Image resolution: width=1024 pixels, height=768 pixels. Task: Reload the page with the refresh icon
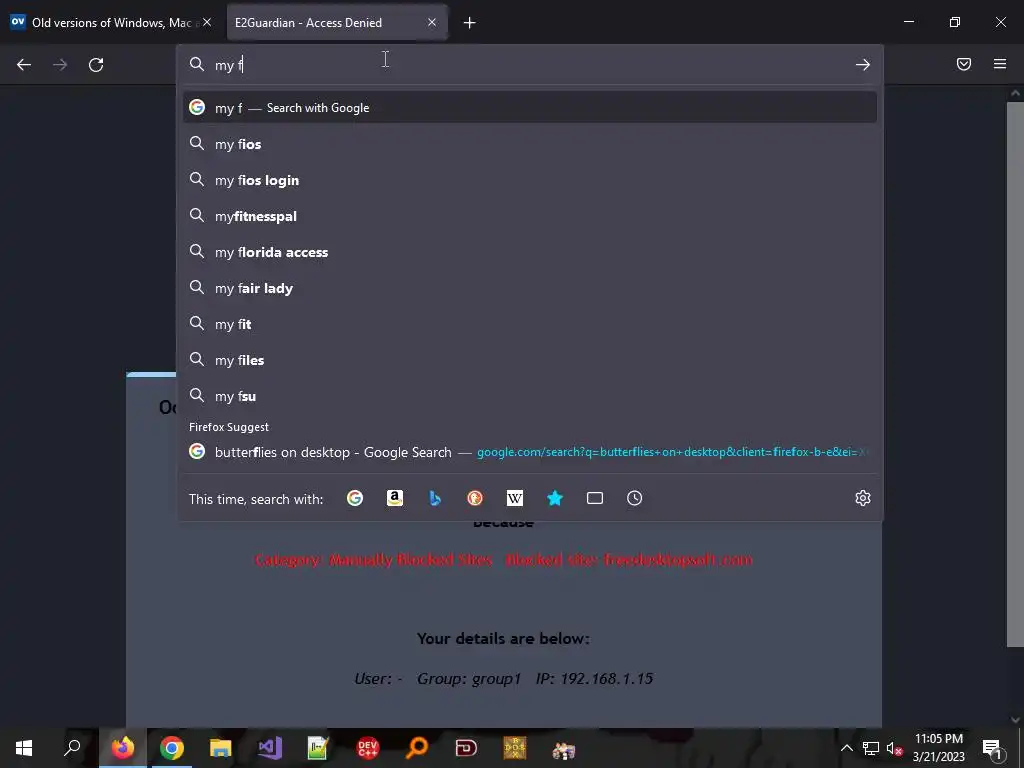[x=96, y=65]
